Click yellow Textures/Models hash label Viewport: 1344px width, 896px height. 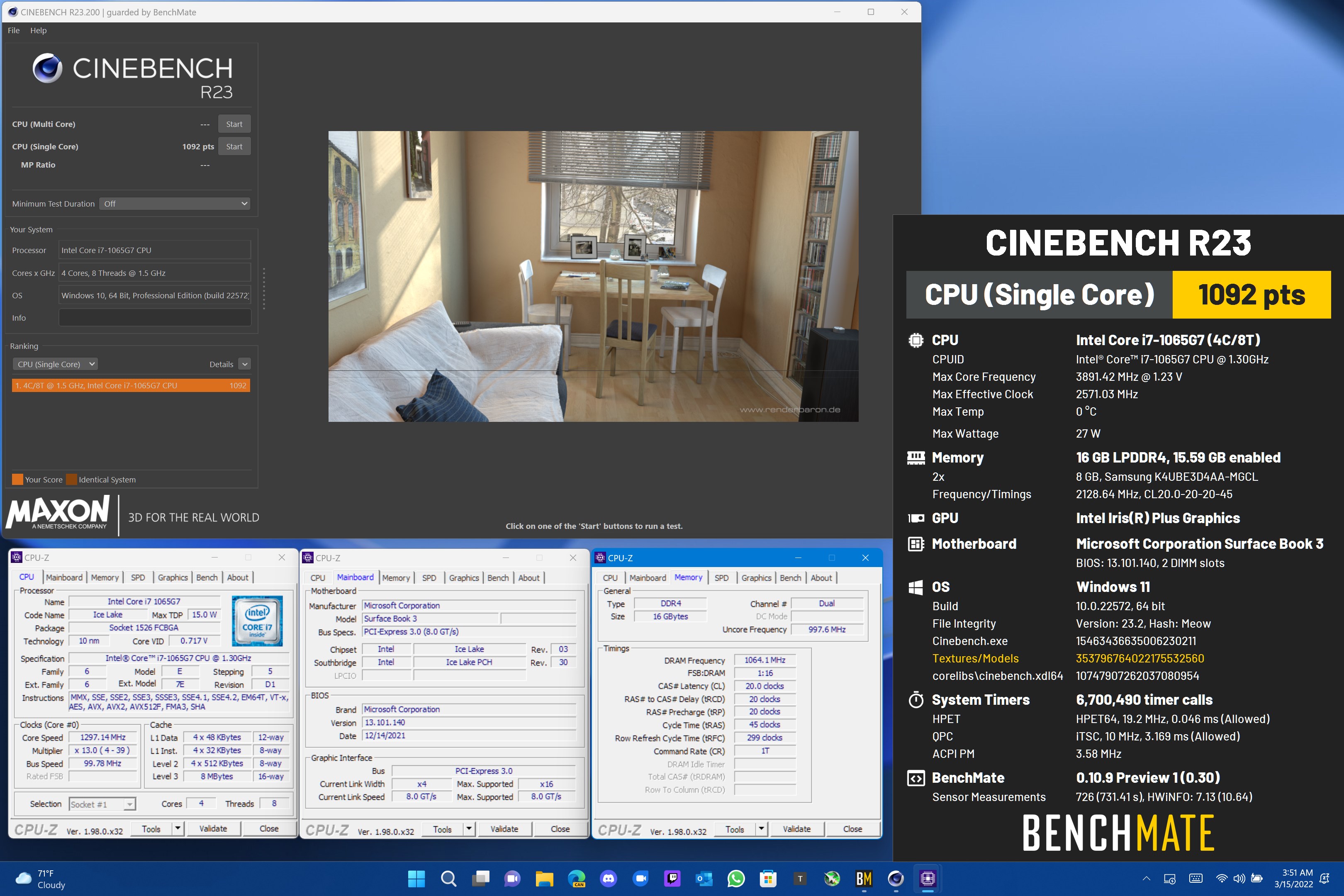click(x=975, y=658)
